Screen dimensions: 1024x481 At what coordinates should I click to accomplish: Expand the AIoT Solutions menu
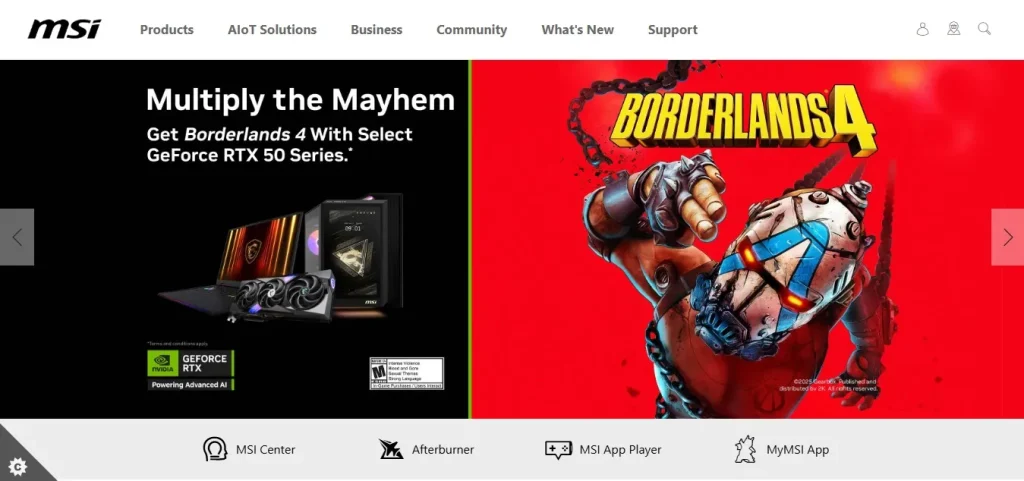tap(272, 29)
